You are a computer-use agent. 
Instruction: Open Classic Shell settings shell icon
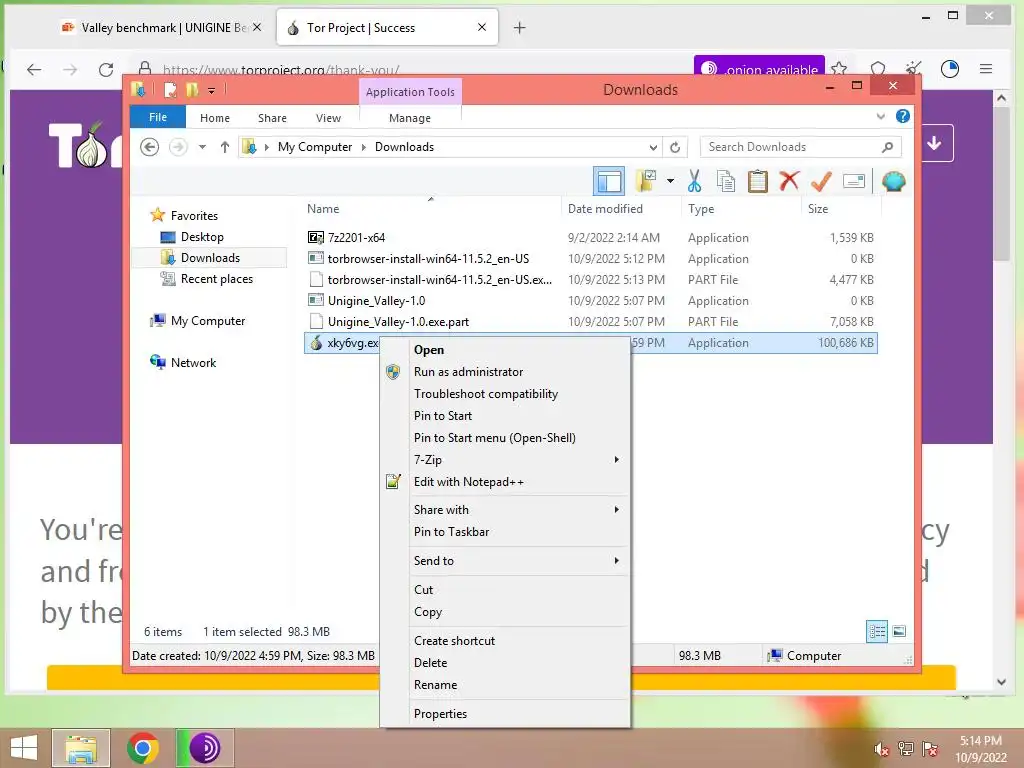[x=893, y=182]
